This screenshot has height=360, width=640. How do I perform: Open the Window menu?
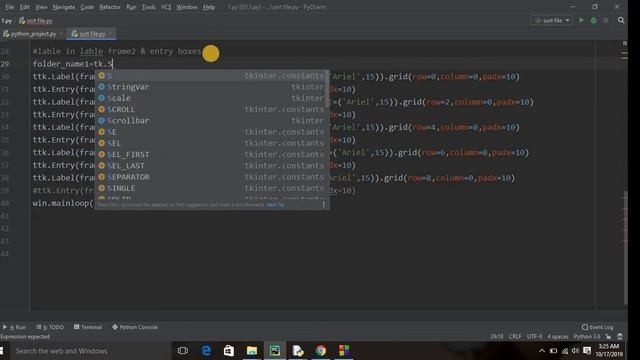pos(187,7)
